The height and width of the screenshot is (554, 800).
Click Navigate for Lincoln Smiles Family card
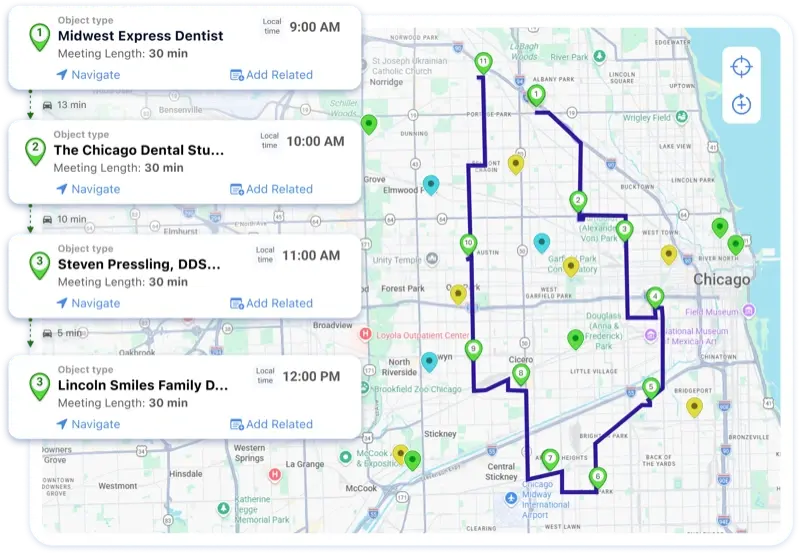[88, 424]
